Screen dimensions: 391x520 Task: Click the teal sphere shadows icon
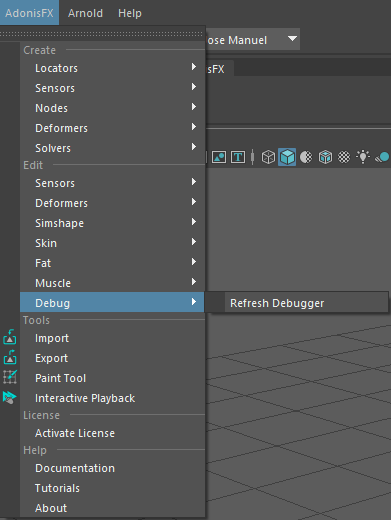pyautogui.click(x=382, y=157)
